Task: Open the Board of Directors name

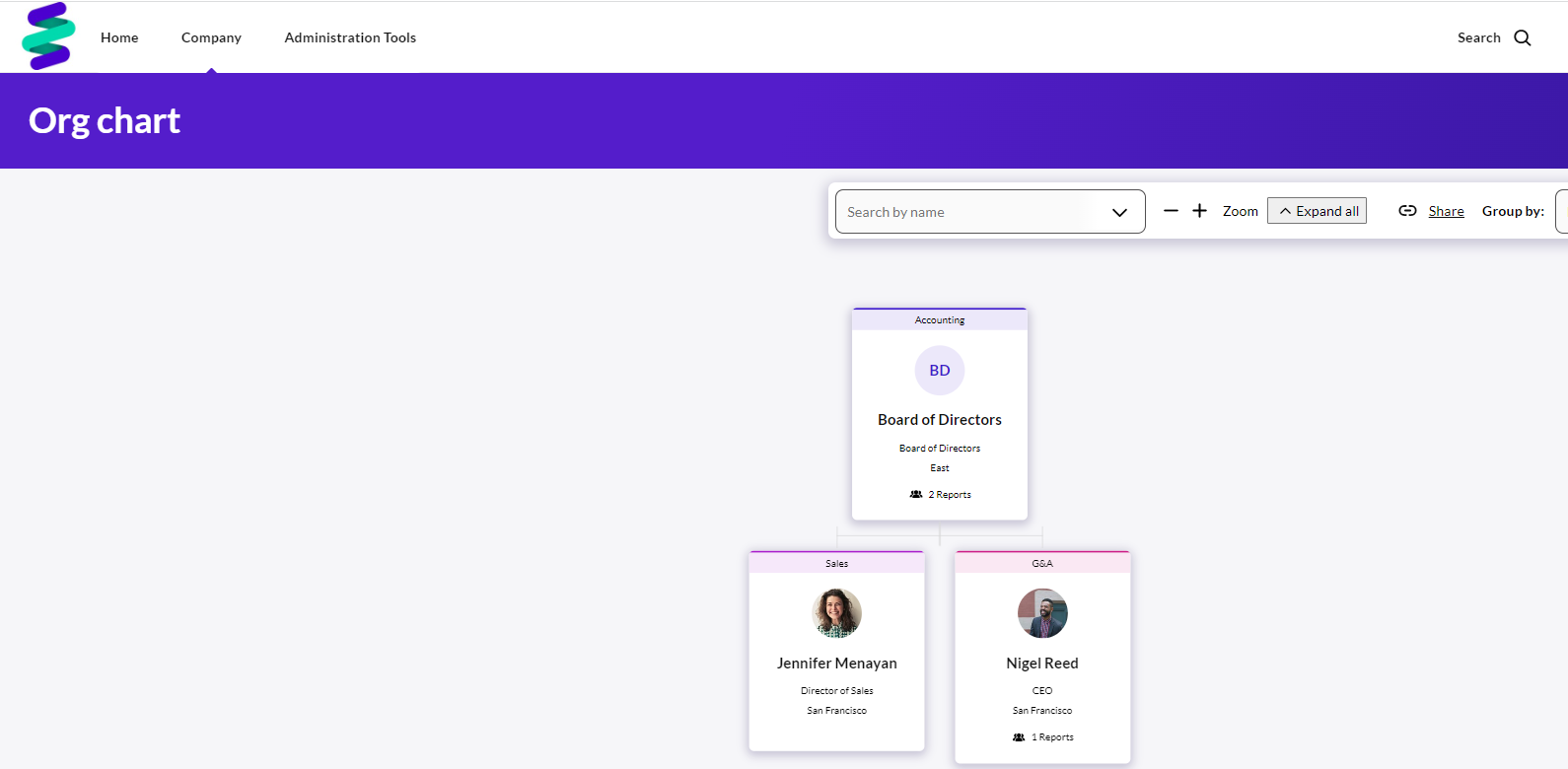Action: [x=940, y=420]
